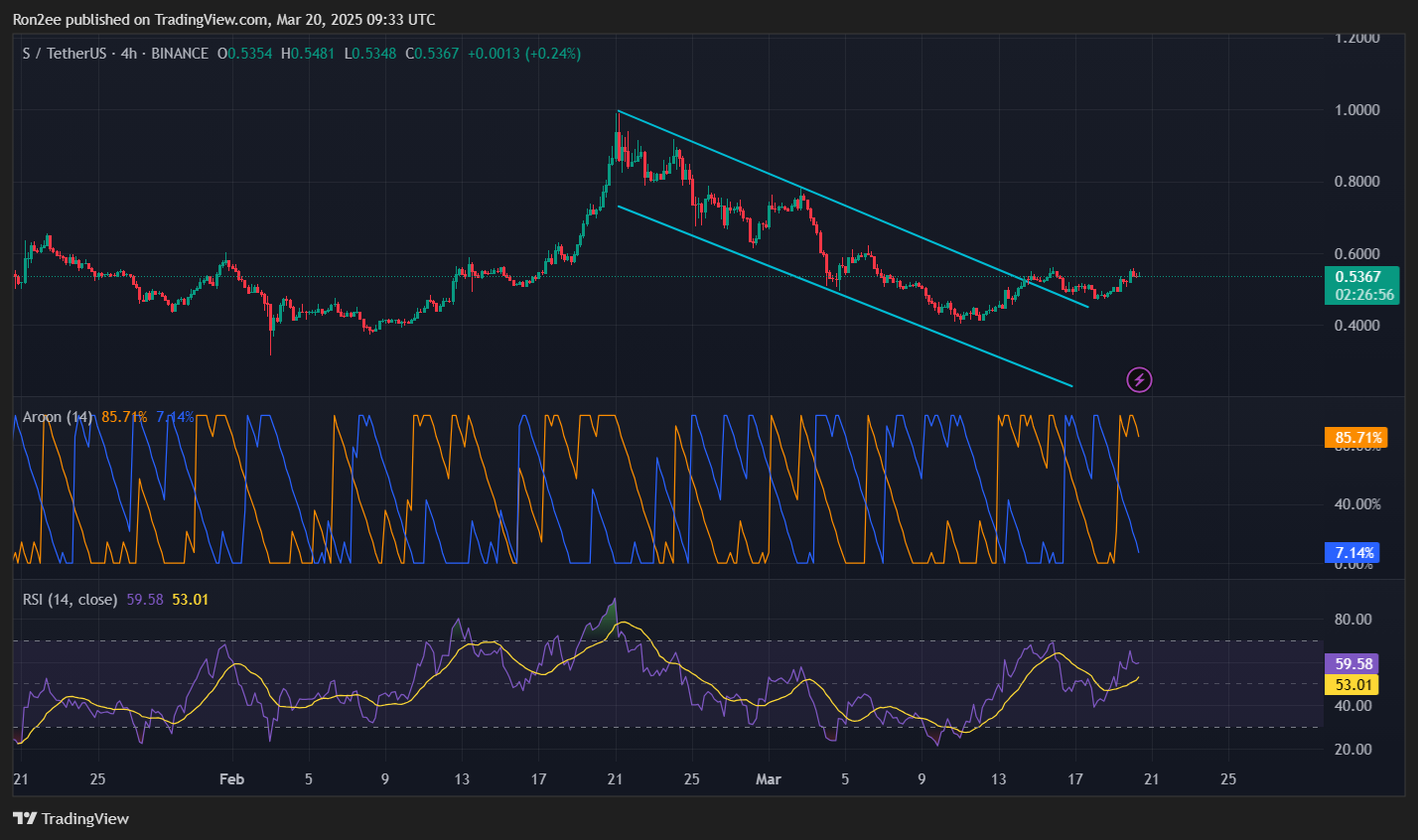This screenshot has width=1418, height=840.
Task: Click the orange 85.71% Aroon axis tag
Action: (1356, 438)
